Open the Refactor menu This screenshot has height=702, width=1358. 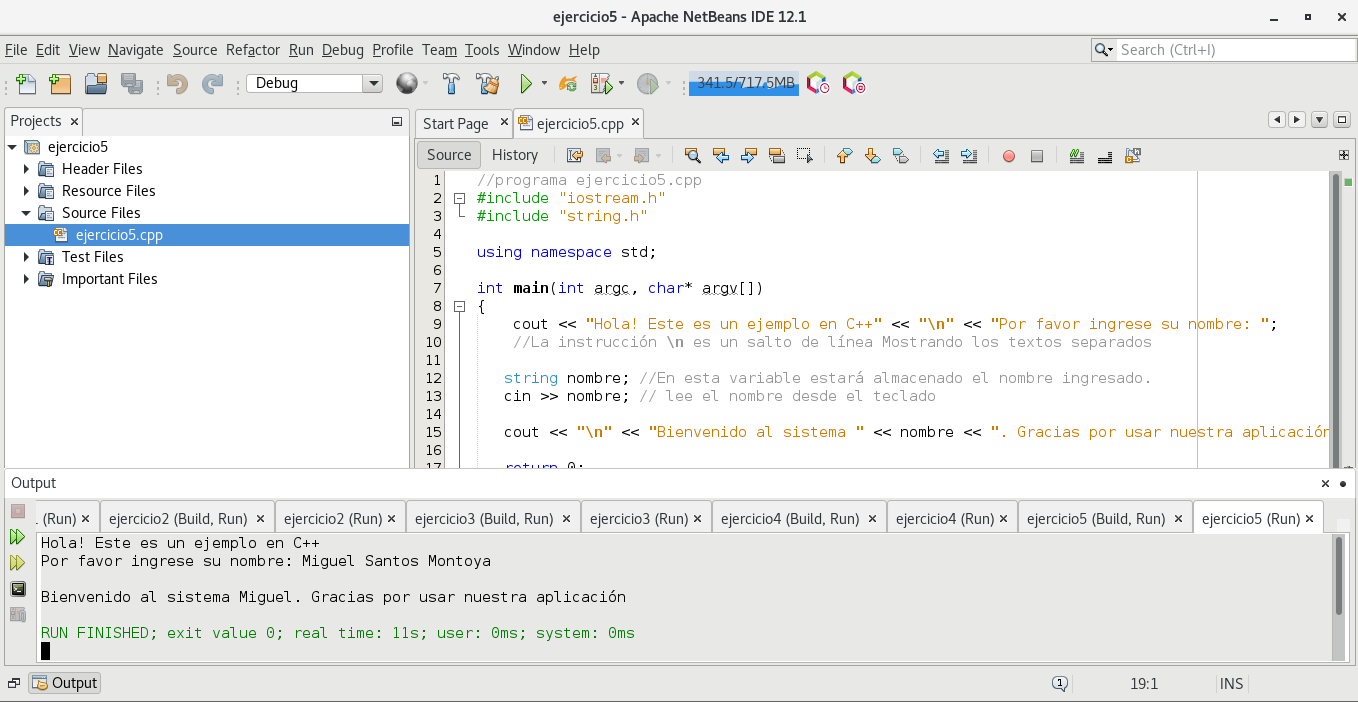(x=252, y=50)
